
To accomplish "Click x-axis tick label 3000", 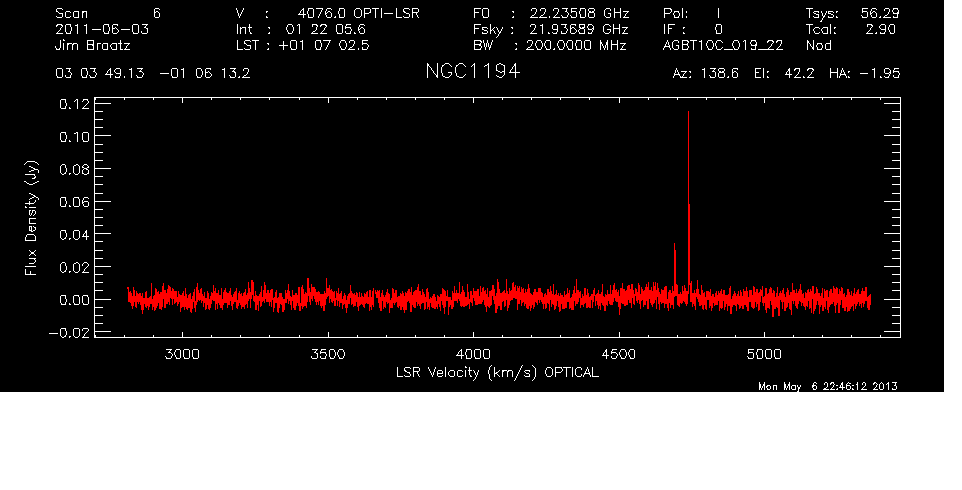I will click(182, 354).
